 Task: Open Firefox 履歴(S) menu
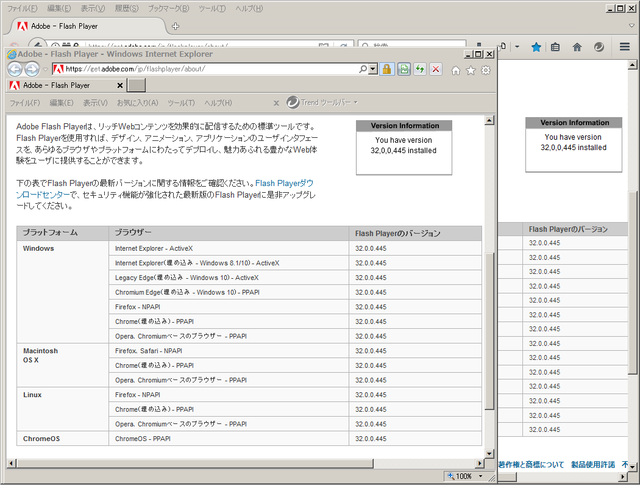coord(127,9)
